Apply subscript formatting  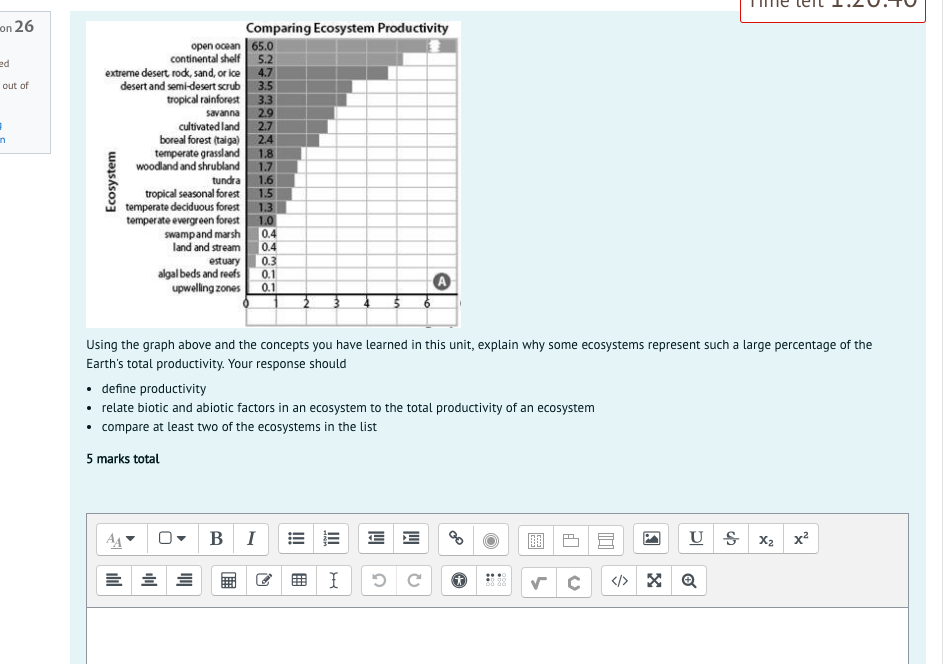[765, 538]
